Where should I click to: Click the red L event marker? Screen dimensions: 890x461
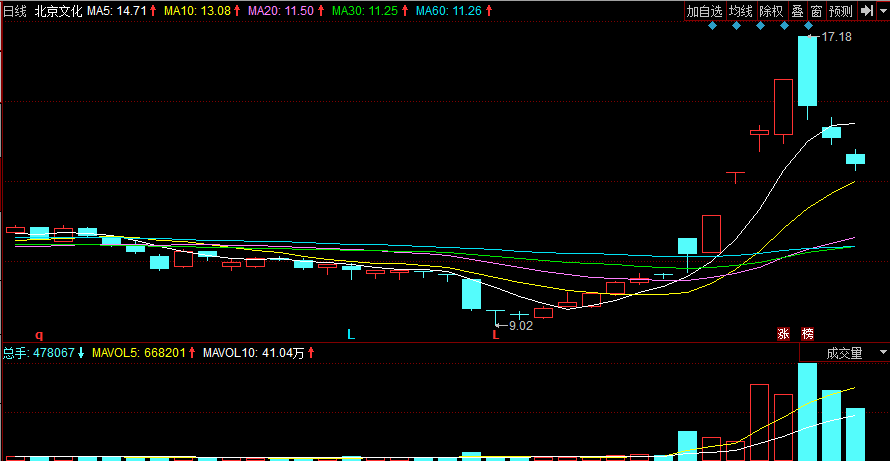coord(496,334)
